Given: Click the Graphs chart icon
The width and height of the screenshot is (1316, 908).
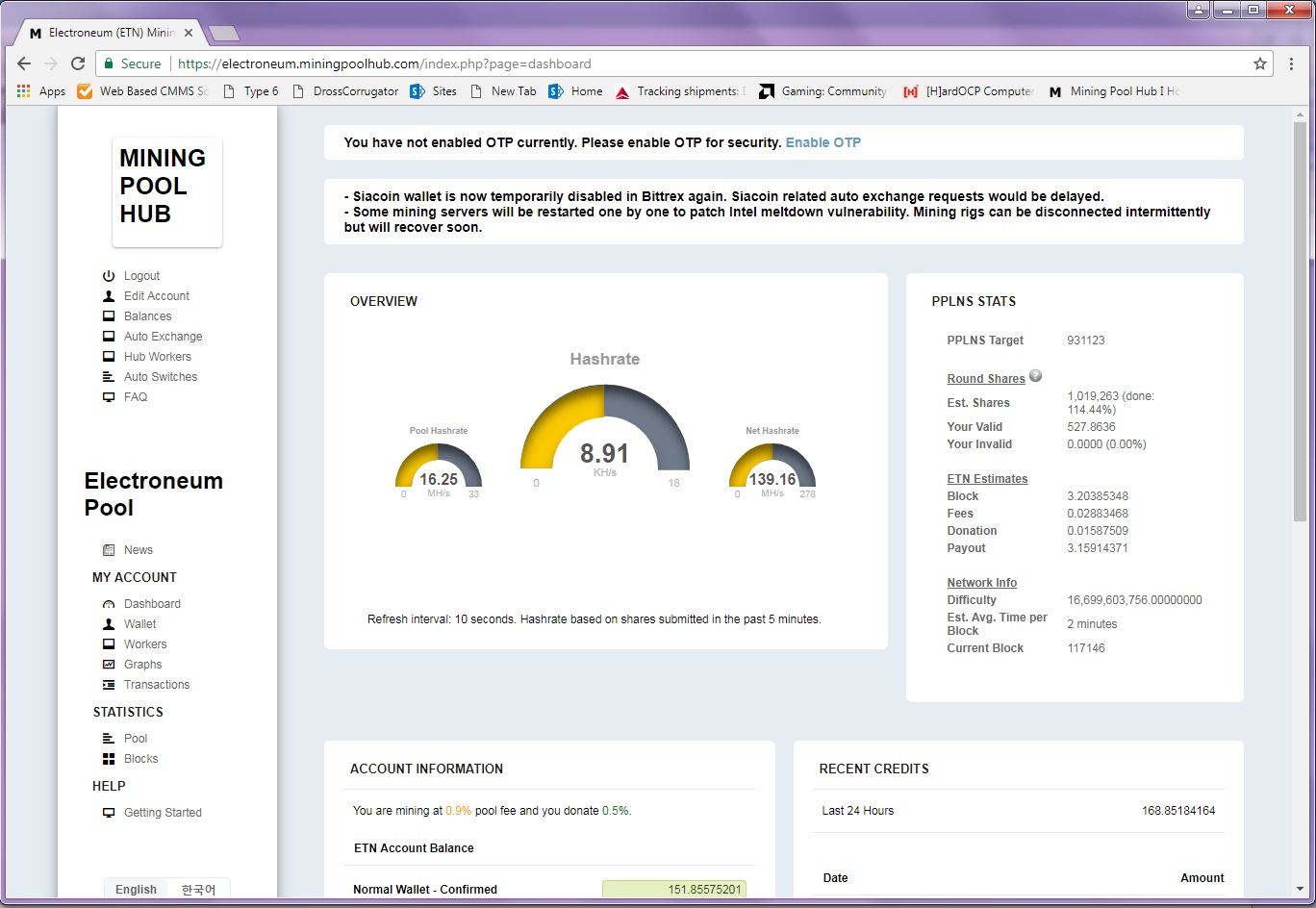Looking at the screenshot, I should tap(109, 665).
